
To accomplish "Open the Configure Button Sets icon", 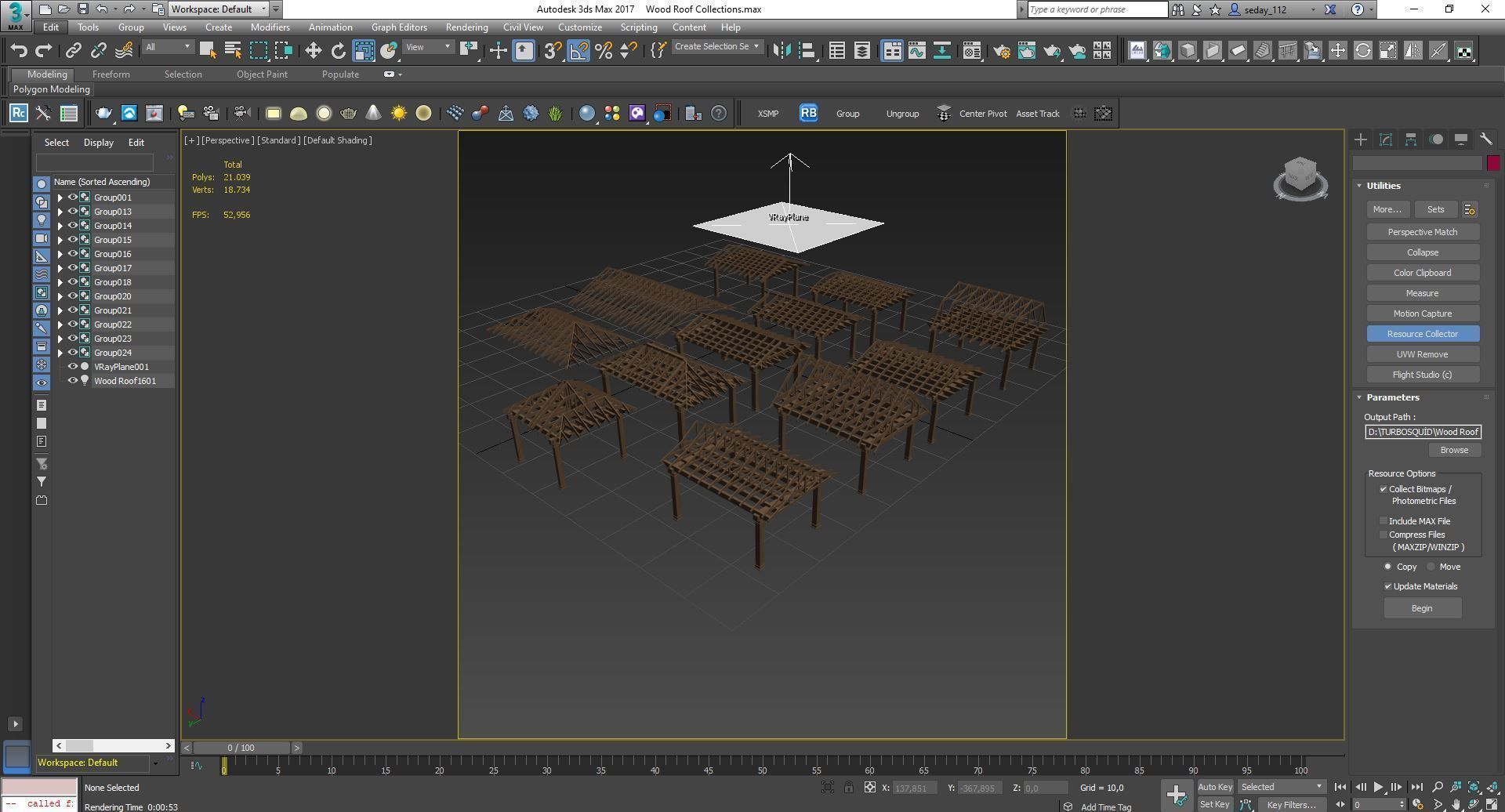I will tap(1470, 209).
